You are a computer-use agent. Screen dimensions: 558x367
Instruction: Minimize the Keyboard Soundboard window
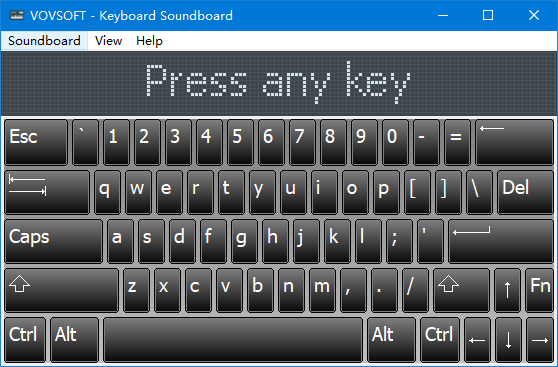pos(443,15)
